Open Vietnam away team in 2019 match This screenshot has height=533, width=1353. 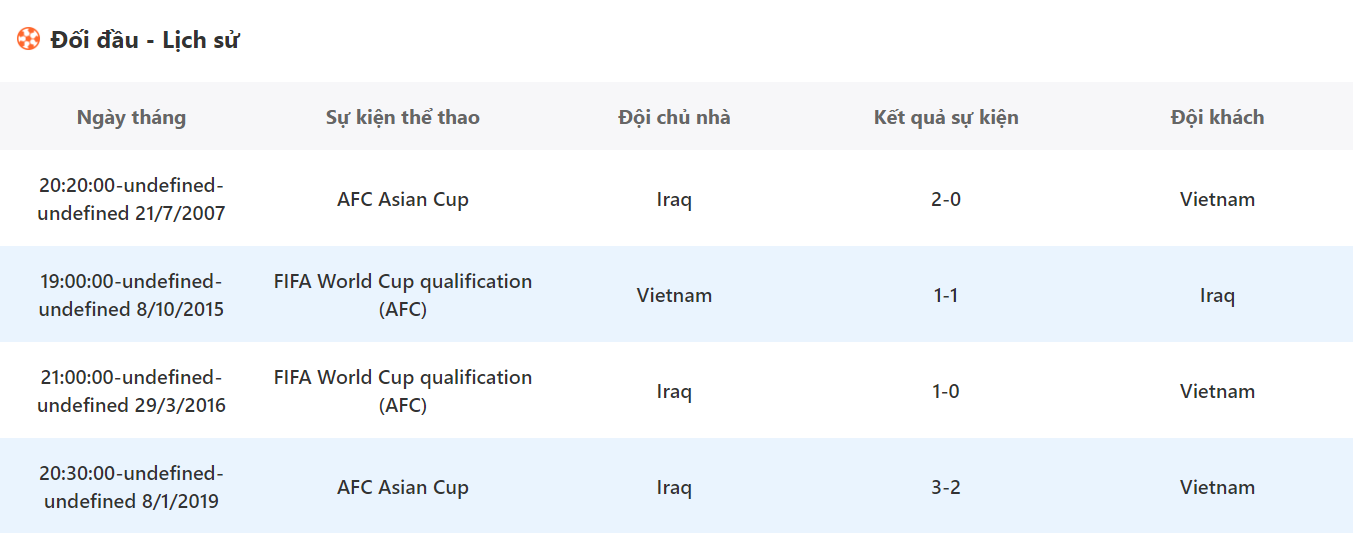(x=1217, y=487)
